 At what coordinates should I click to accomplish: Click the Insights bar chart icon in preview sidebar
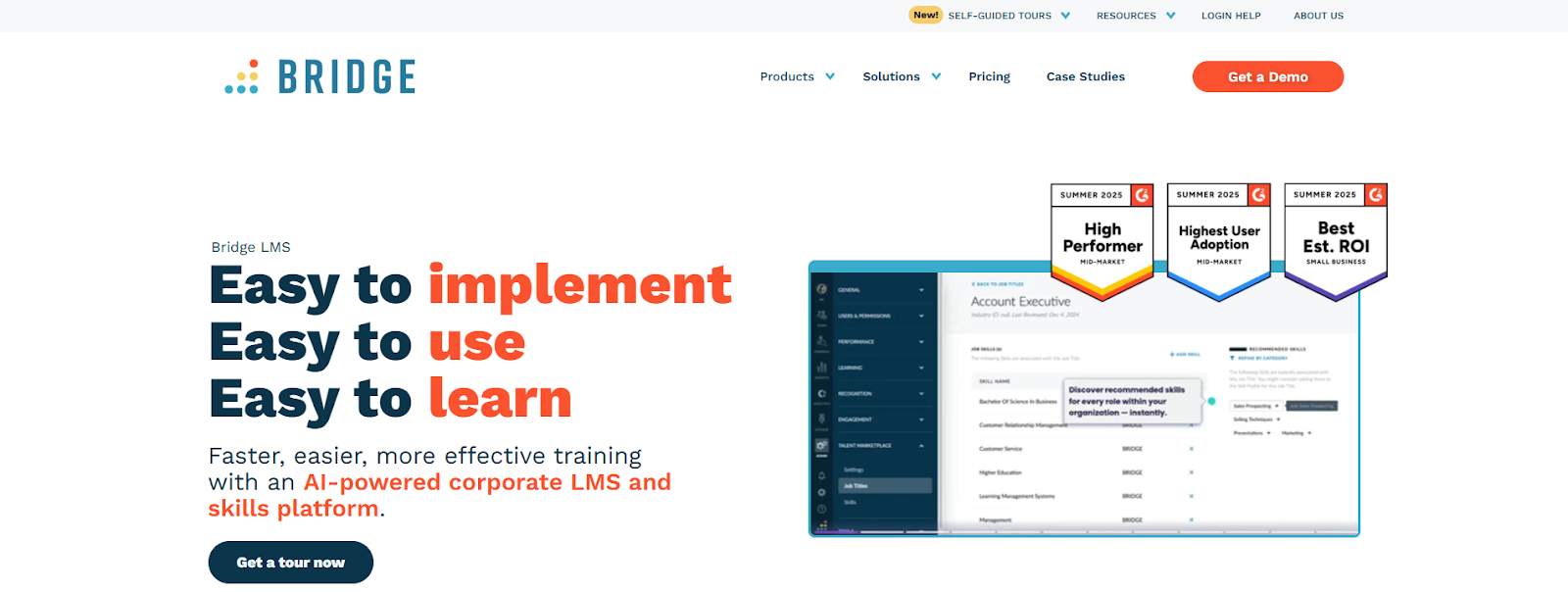821,368
